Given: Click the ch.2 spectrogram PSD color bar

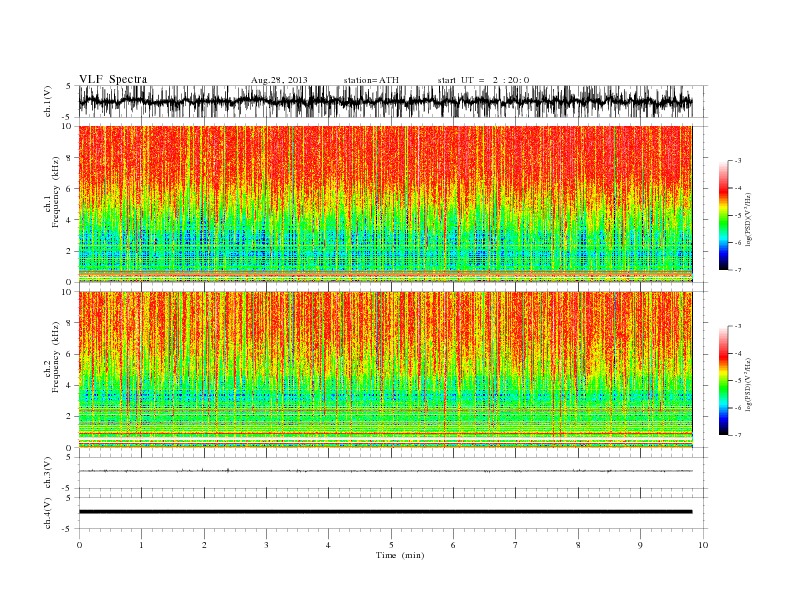Looking at the screenshot, I should pyautogui.click(x=723, y=381).
